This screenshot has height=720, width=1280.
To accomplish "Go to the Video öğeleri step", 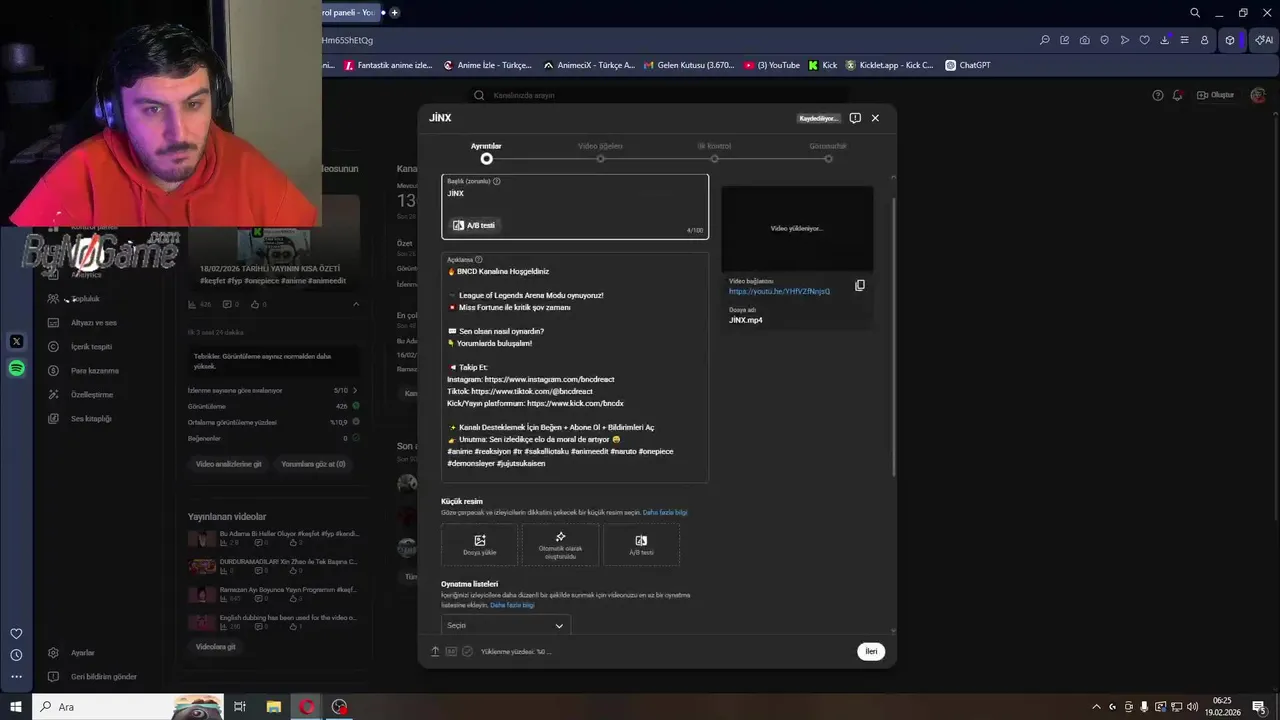I will [600, 151].
